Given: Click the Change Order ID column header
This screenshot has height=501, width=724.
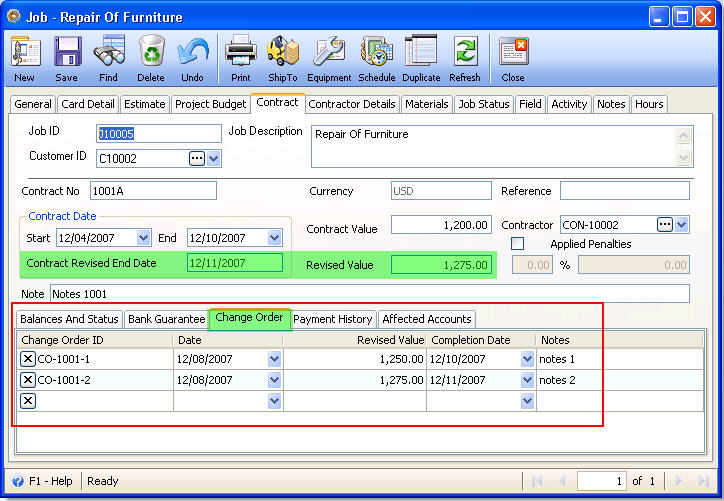Looking at the screenshot, I should click(x=95, y=340).
